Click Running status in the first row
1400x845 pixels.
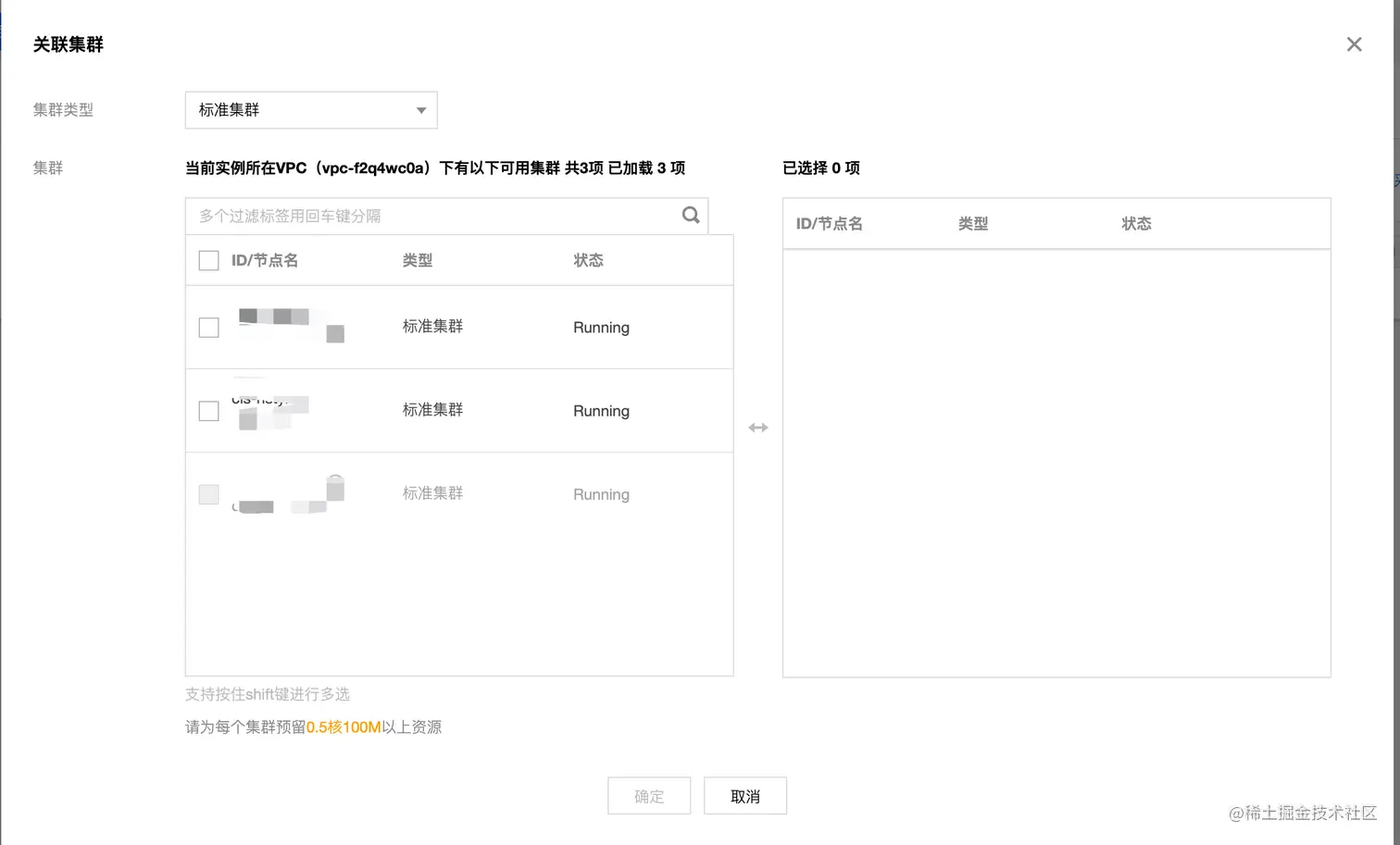coord(601,328)
